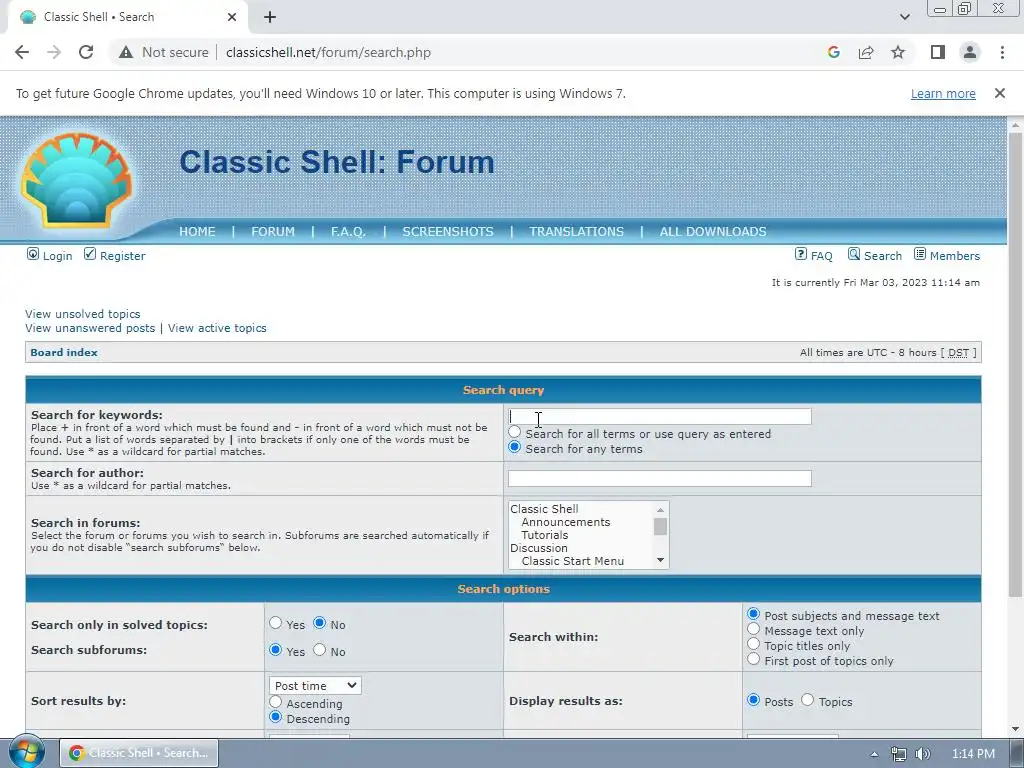
Task: Bookmark this page with star icon
Action: tap(898, 52)
